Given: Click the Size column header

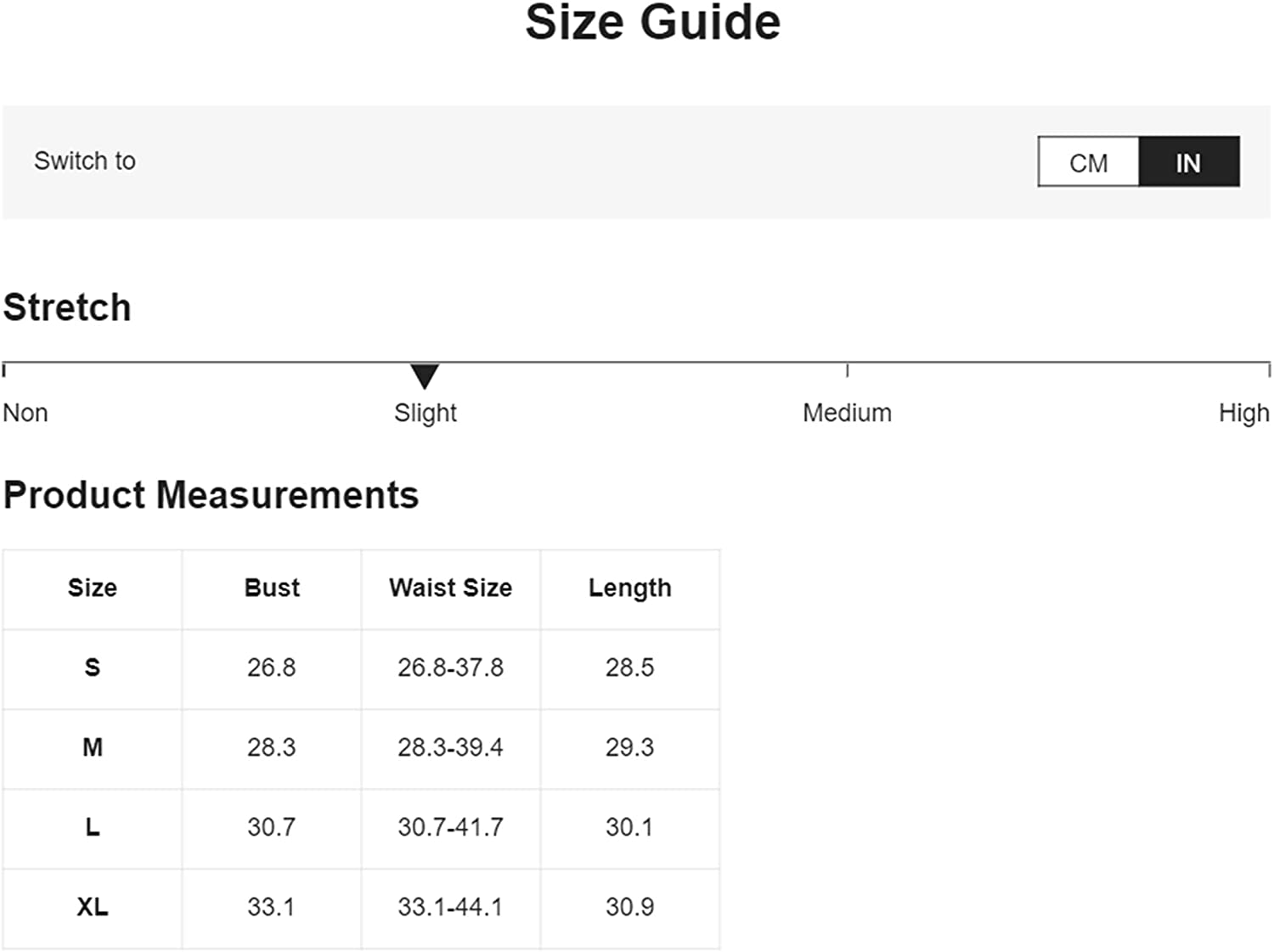Looking at the screenshot, I should 93,588.
